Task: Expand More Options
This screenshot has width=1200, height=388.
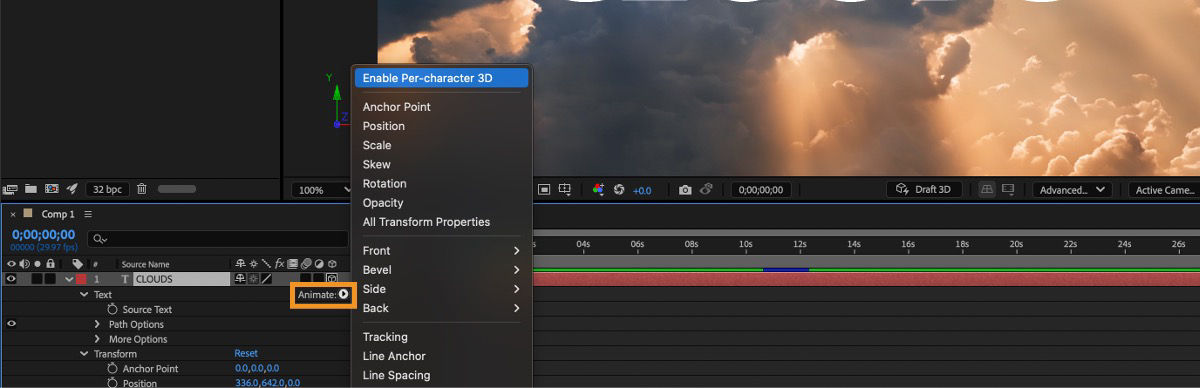Action: [x=98, y=339]
